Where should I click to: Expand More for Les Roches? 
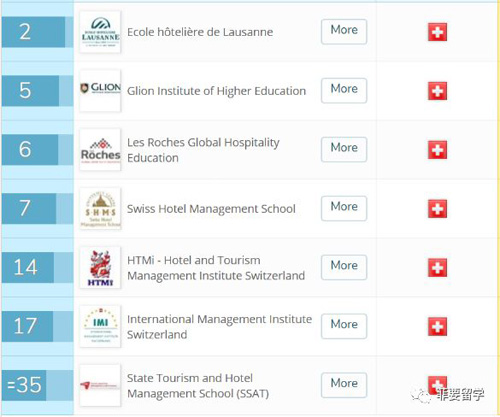tap(344, 149)
